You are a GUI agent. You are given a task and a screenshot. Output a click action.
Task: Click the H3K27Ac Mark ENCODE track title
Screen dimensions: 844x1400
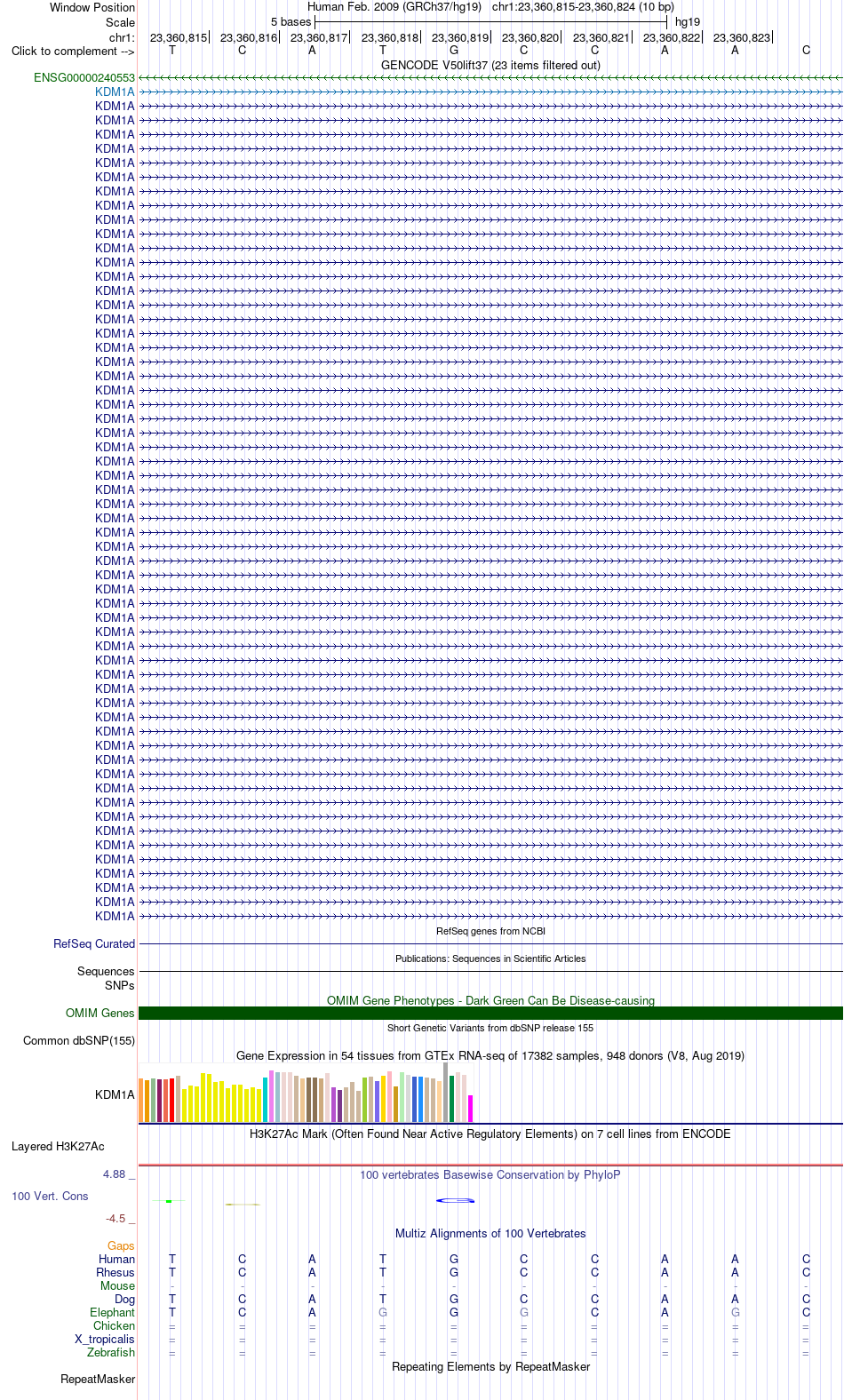tap(490, 1134)
